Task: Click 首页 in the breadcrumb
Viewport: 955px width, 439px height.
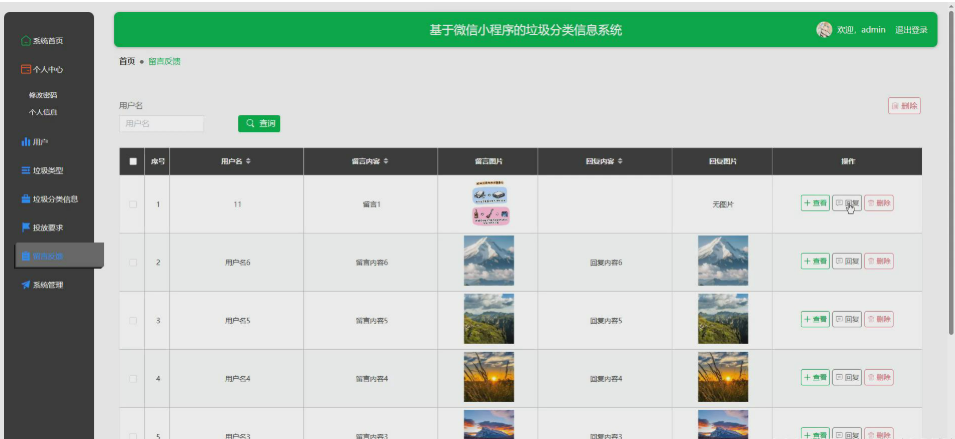Action: point(127,61)
